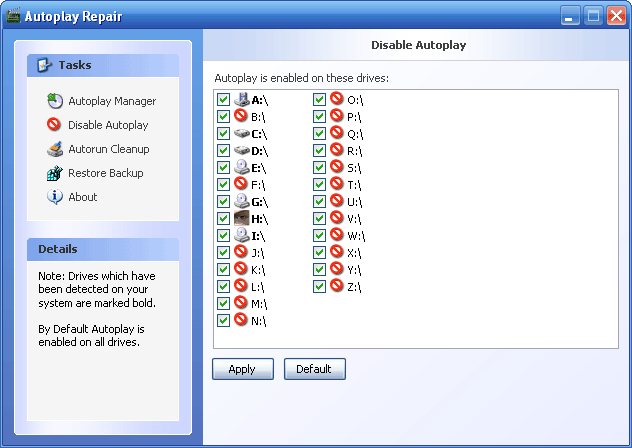The width and height of the screenshot is (632, 448).
Task: Click the Details panel header
Action: [103, 249]
